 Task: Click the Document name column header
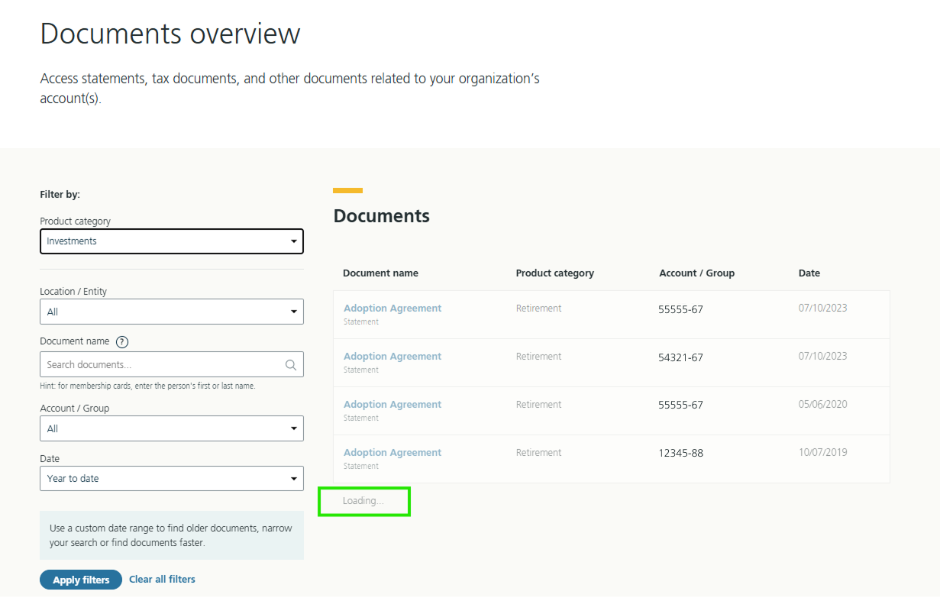[x=380, y=273]
